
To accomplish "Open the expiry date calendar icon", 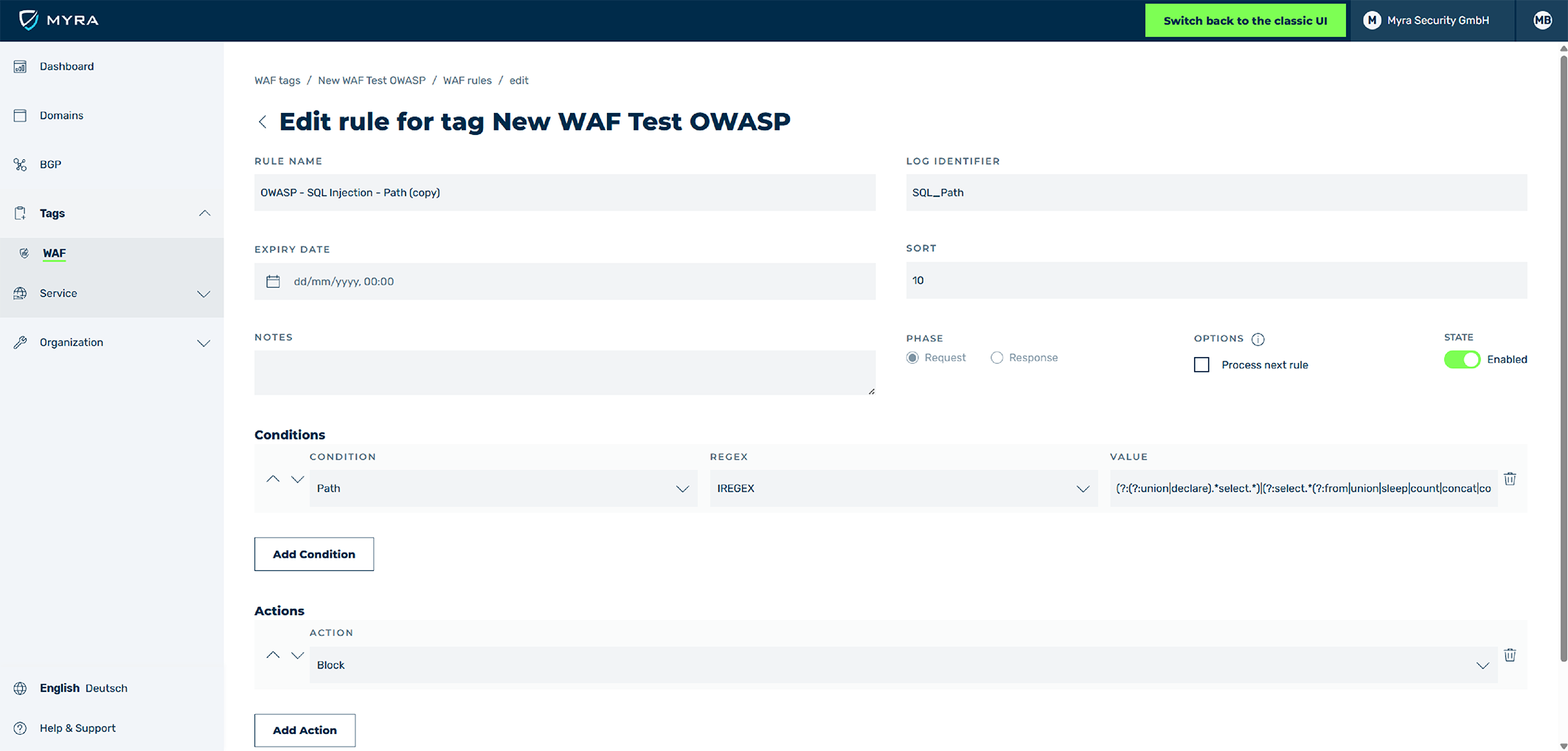I will [x=273, y=281].
